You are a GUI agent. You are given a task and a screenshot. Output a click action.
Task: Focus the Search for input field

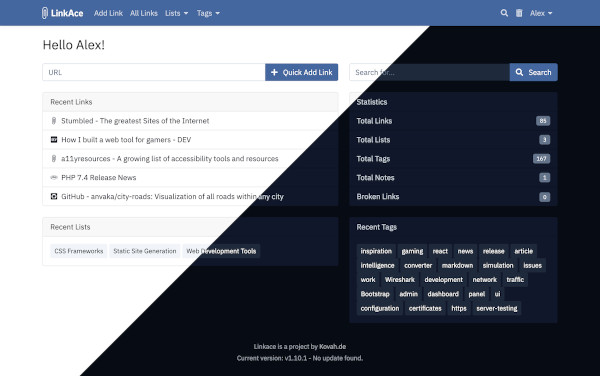429,72
